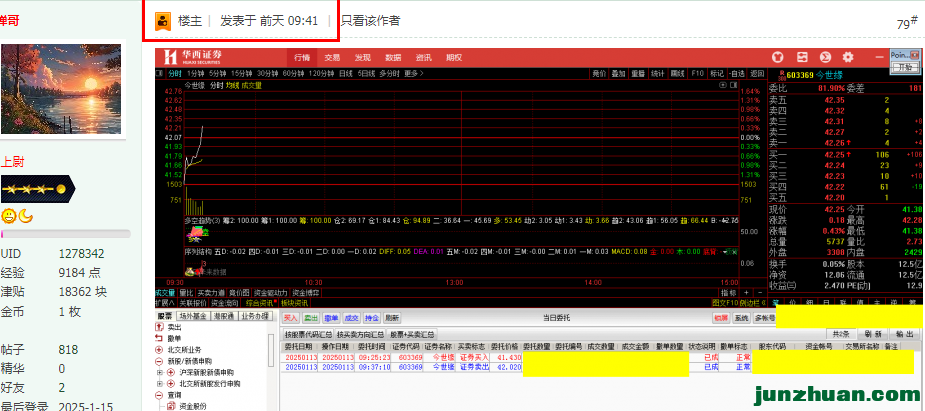The height and width of the screenshot is (411, 925).
Task: Click the 按股票代码汇总 button
Action: [309, 334]
